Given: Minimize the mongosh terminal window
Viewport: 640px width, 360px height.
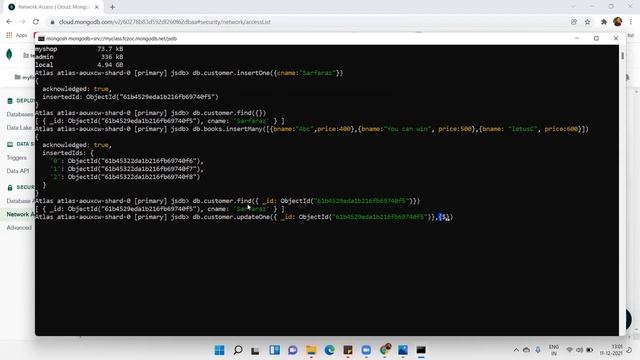Looking at the screenshot, I should click(577, 38).
